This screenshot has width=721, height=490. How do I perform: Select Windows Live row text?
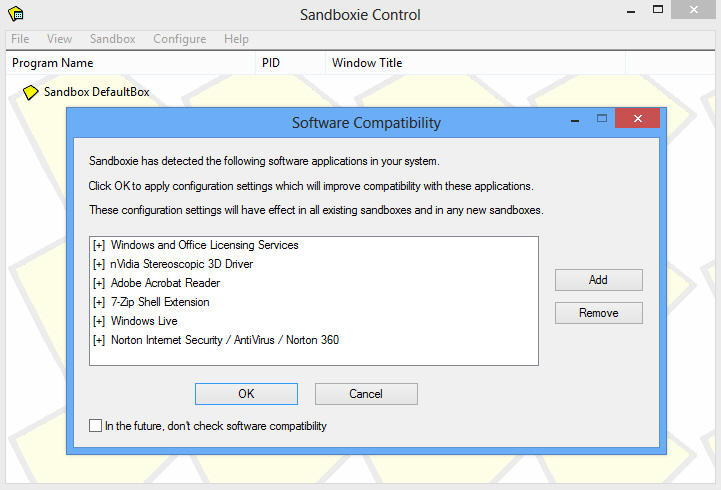[144, 321]
